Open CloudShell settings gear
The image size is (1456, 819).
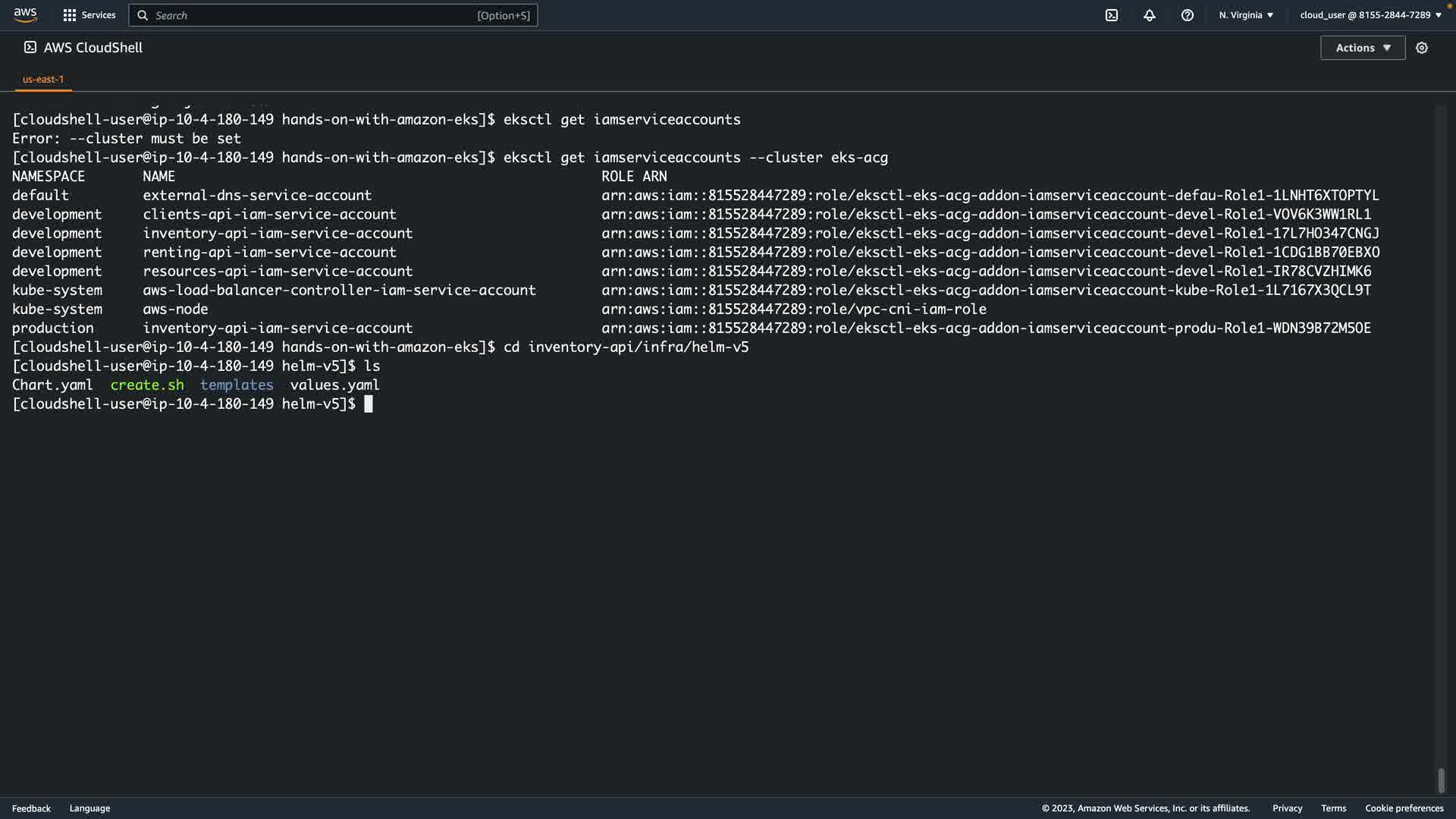tap(1422, 48)
